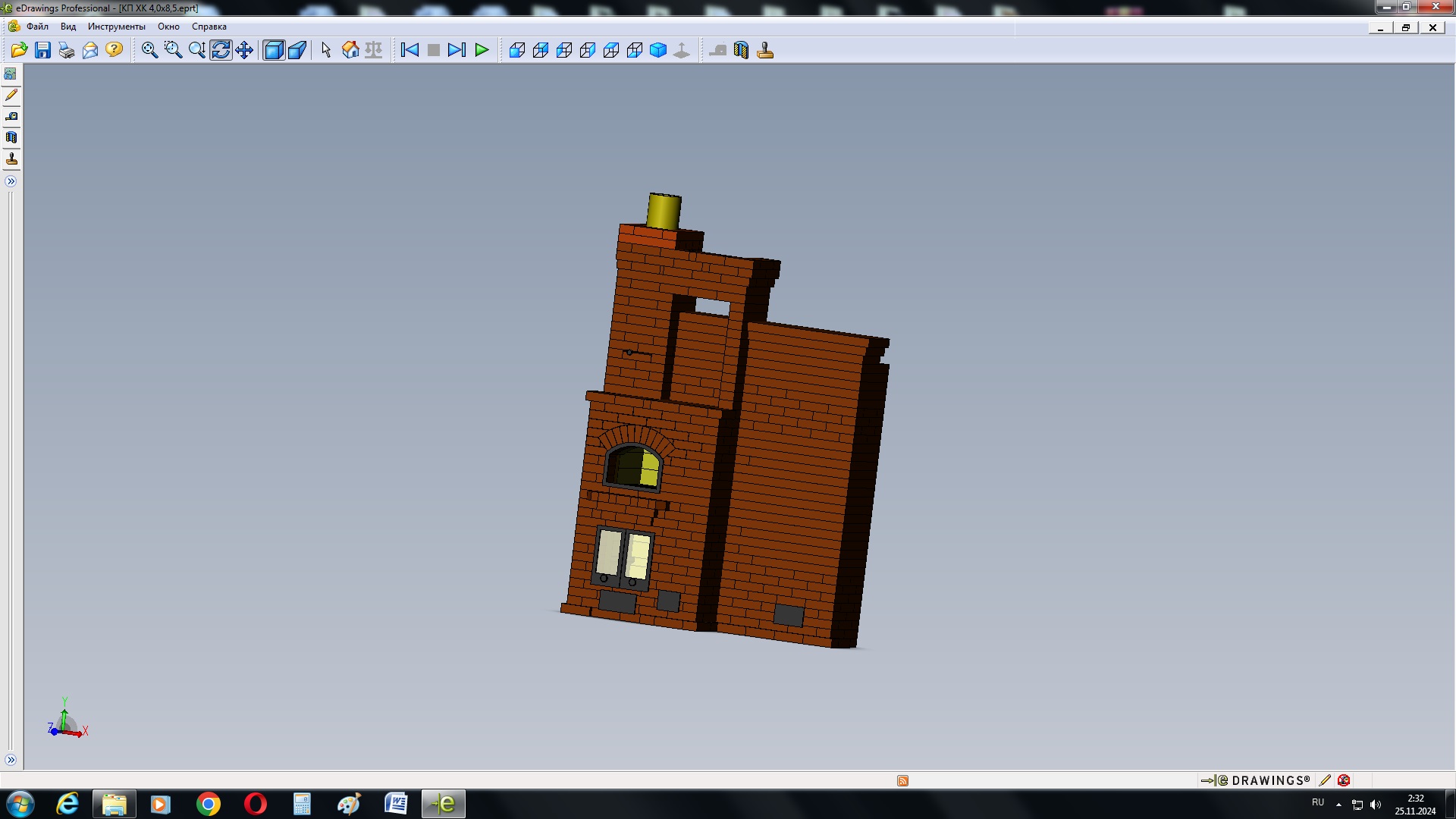Image resolution: width=1456 pixels, height=819 pixels.
Task: Toggle the Rotate view tool
Action: [x=221, y=50]
